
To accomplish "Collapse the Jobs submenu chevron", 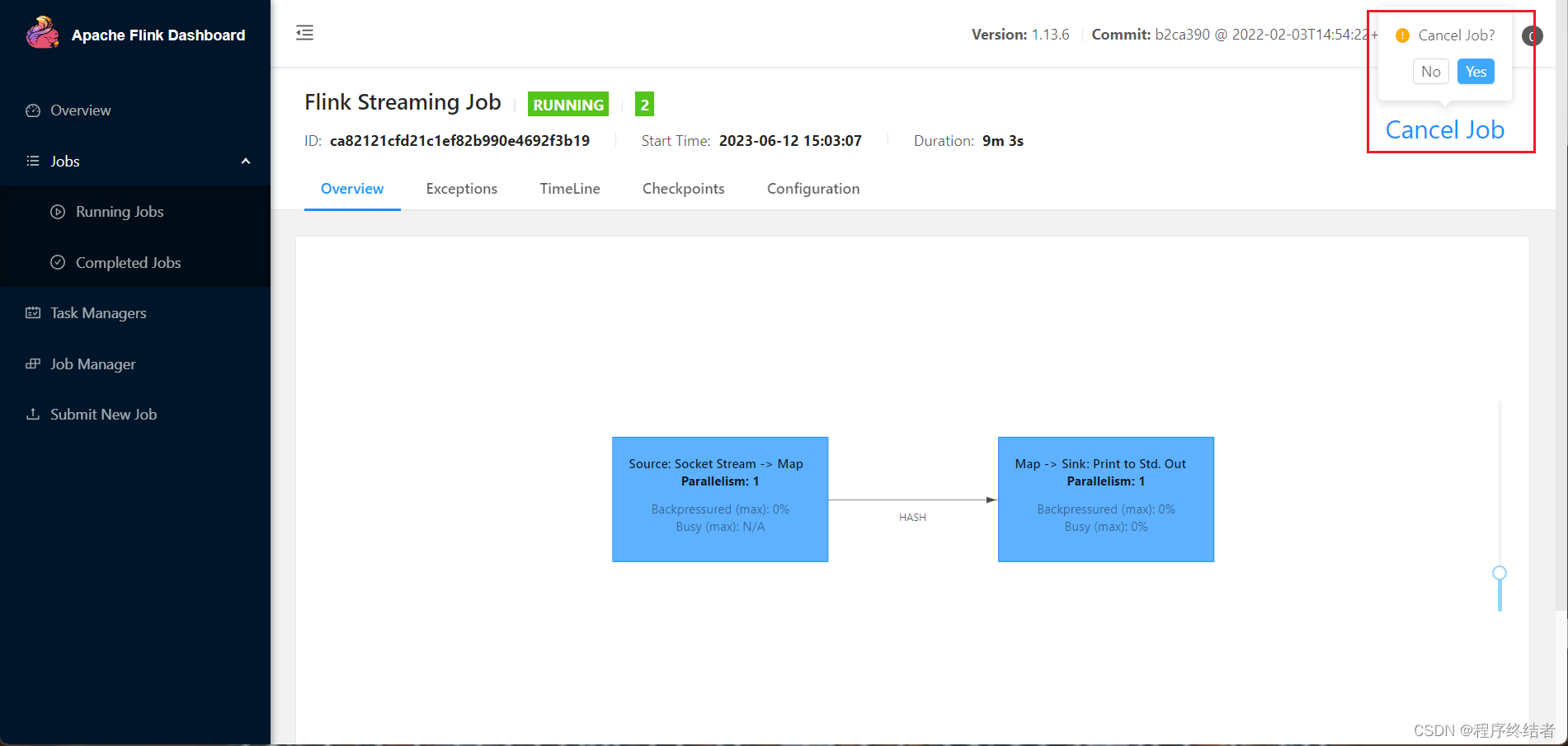I will click(246, 162).
